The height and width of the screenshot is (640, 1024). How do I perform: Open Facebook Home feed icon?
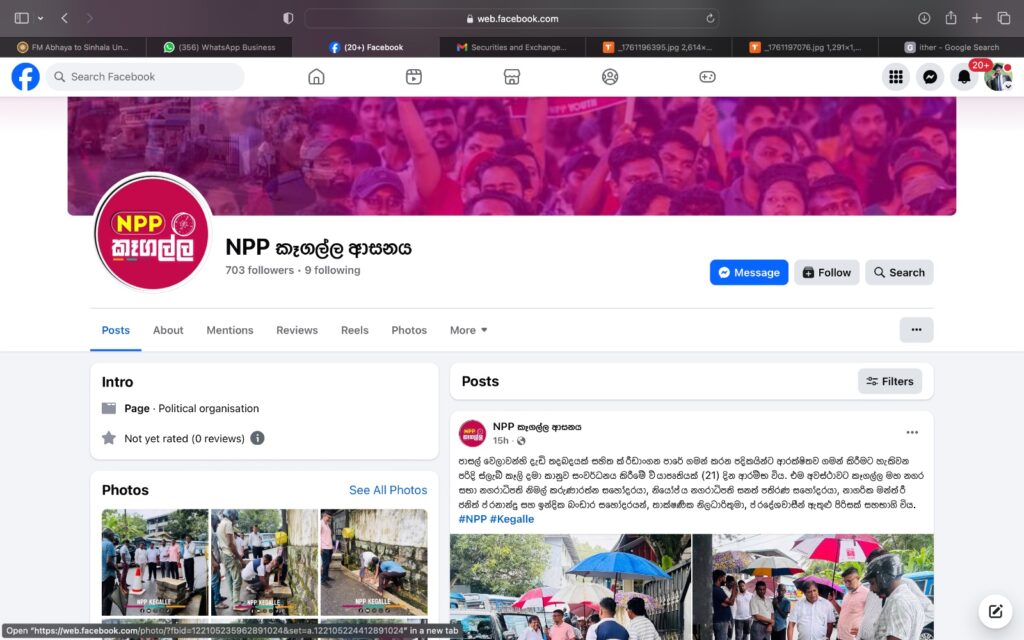316,77
